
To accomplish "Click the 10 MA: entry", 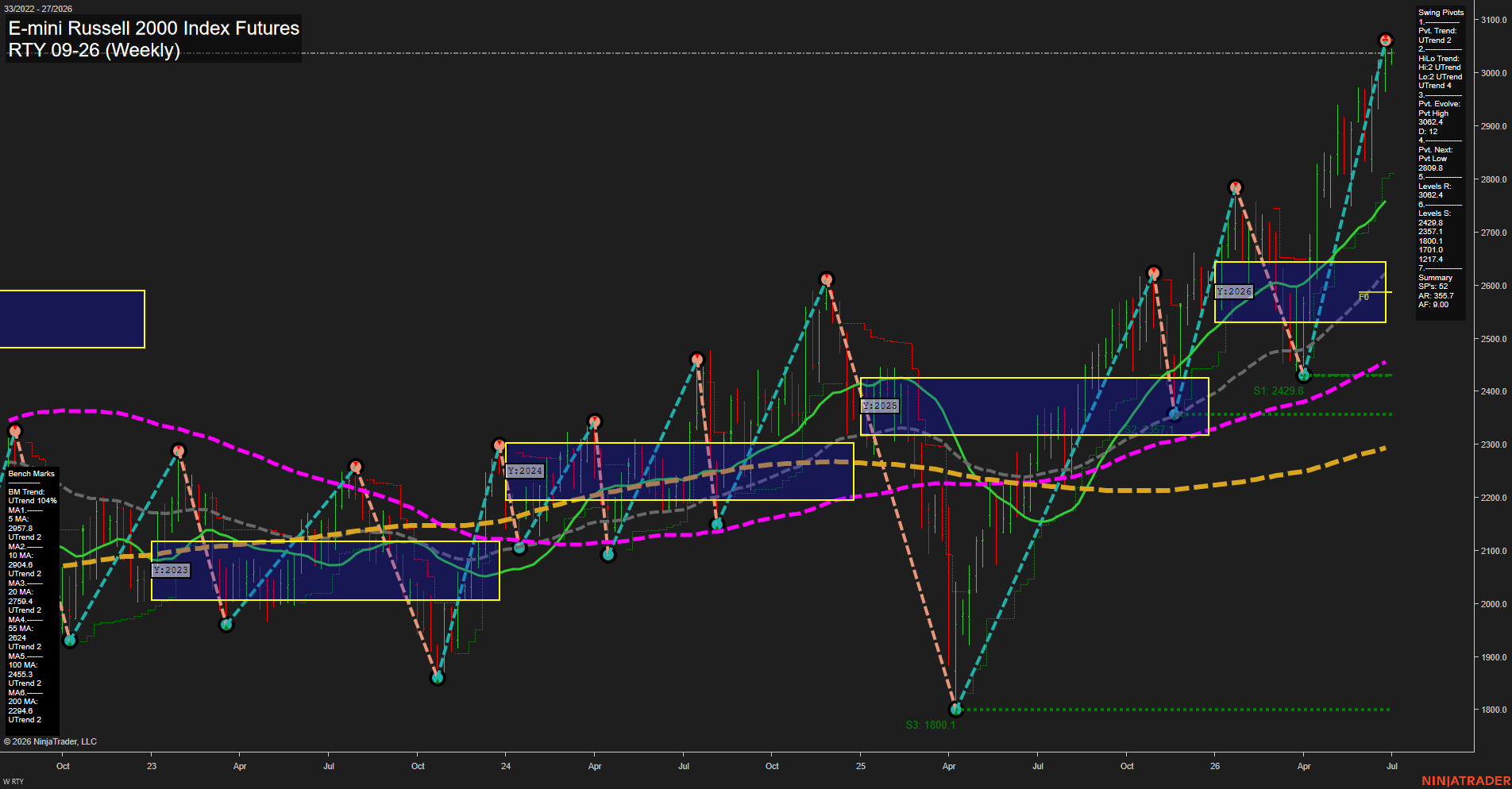I will (21, 556).
